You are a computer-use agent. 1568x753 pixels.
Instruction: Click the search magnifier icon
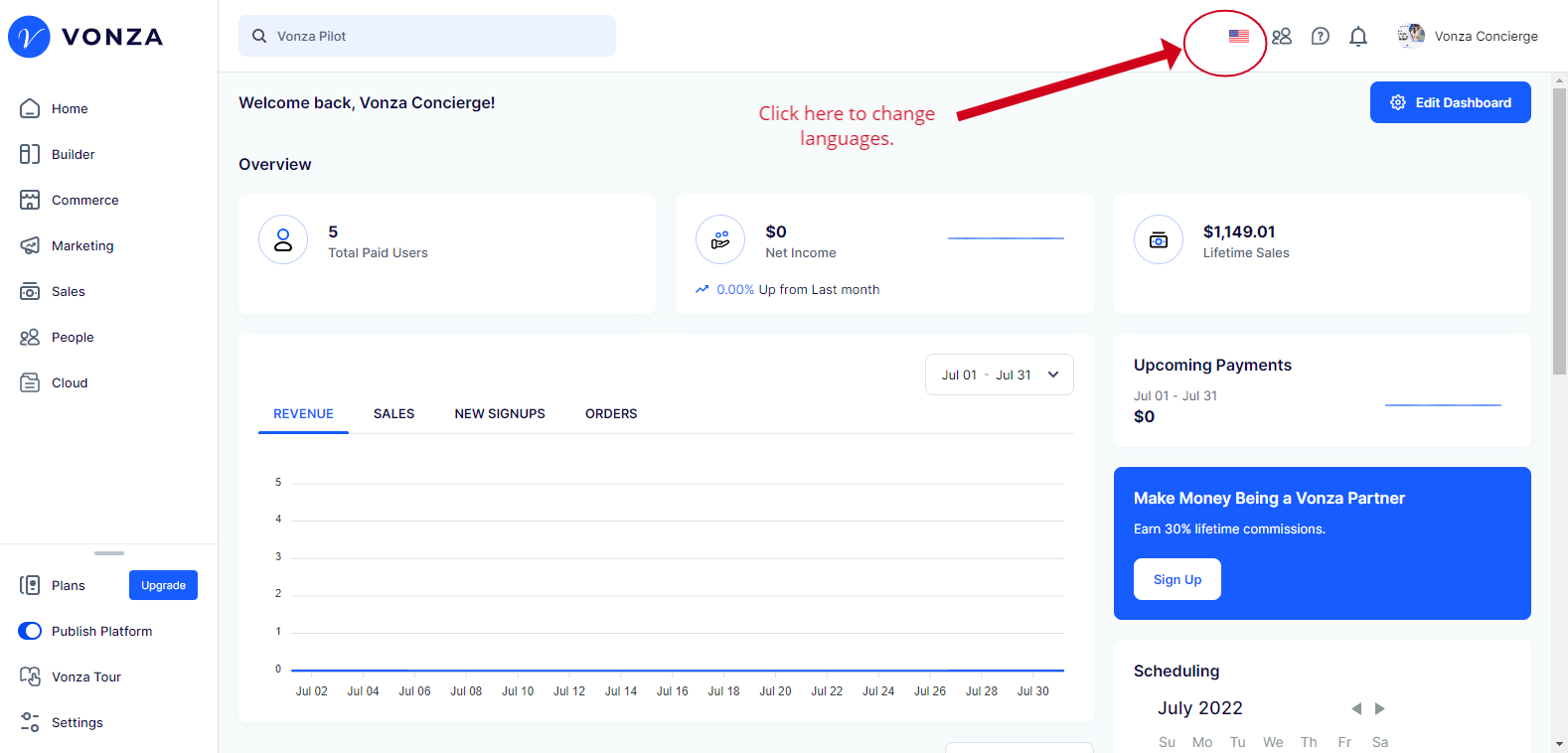pyautogui.click(x=259, y=36)
